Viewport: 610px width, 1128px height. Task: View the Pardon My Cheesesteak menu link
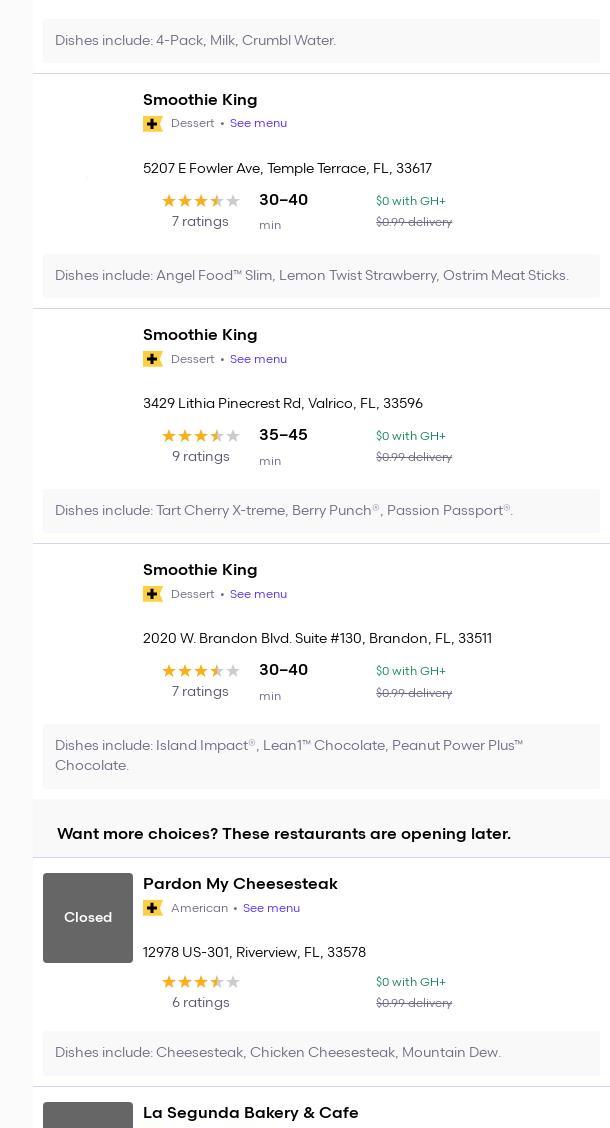pos(271,908)
